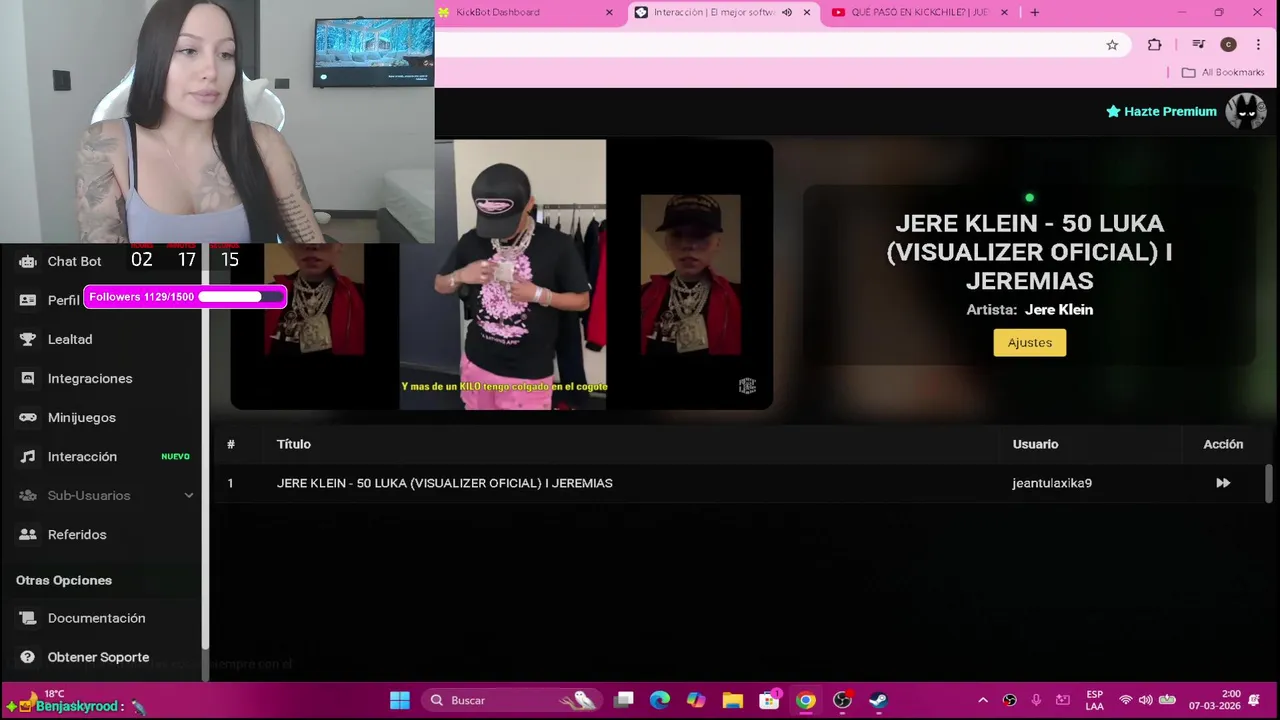The width and height of the screenshot is (1280, 720).
Task: Click the yellow Ajustes button
Action: pyautogui.click(x=1029, y=342)
